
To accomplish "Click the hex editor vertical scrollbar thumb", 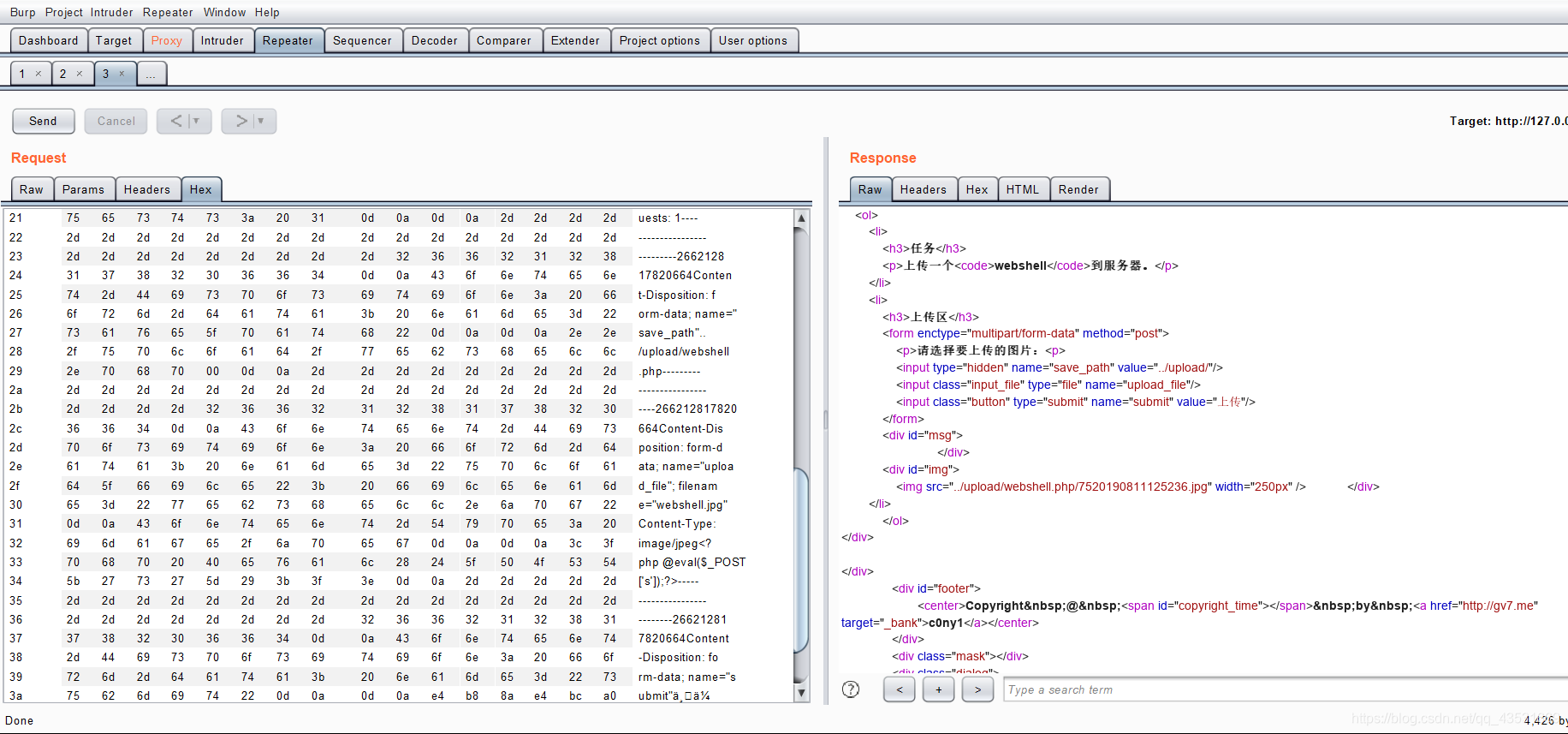I will tap(802, 561).
